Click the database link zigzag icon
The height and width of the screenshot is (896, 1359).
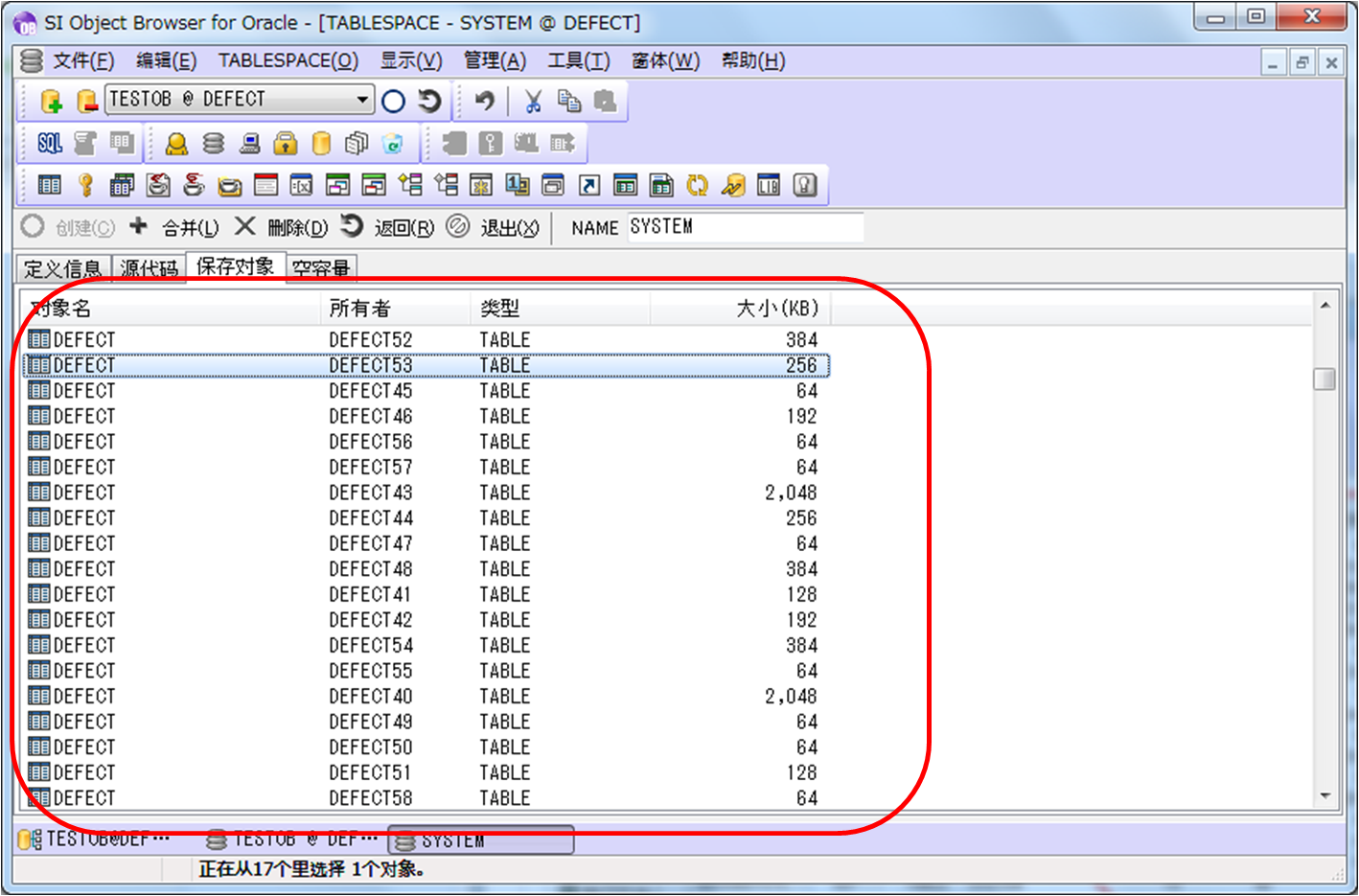point(733,185)
